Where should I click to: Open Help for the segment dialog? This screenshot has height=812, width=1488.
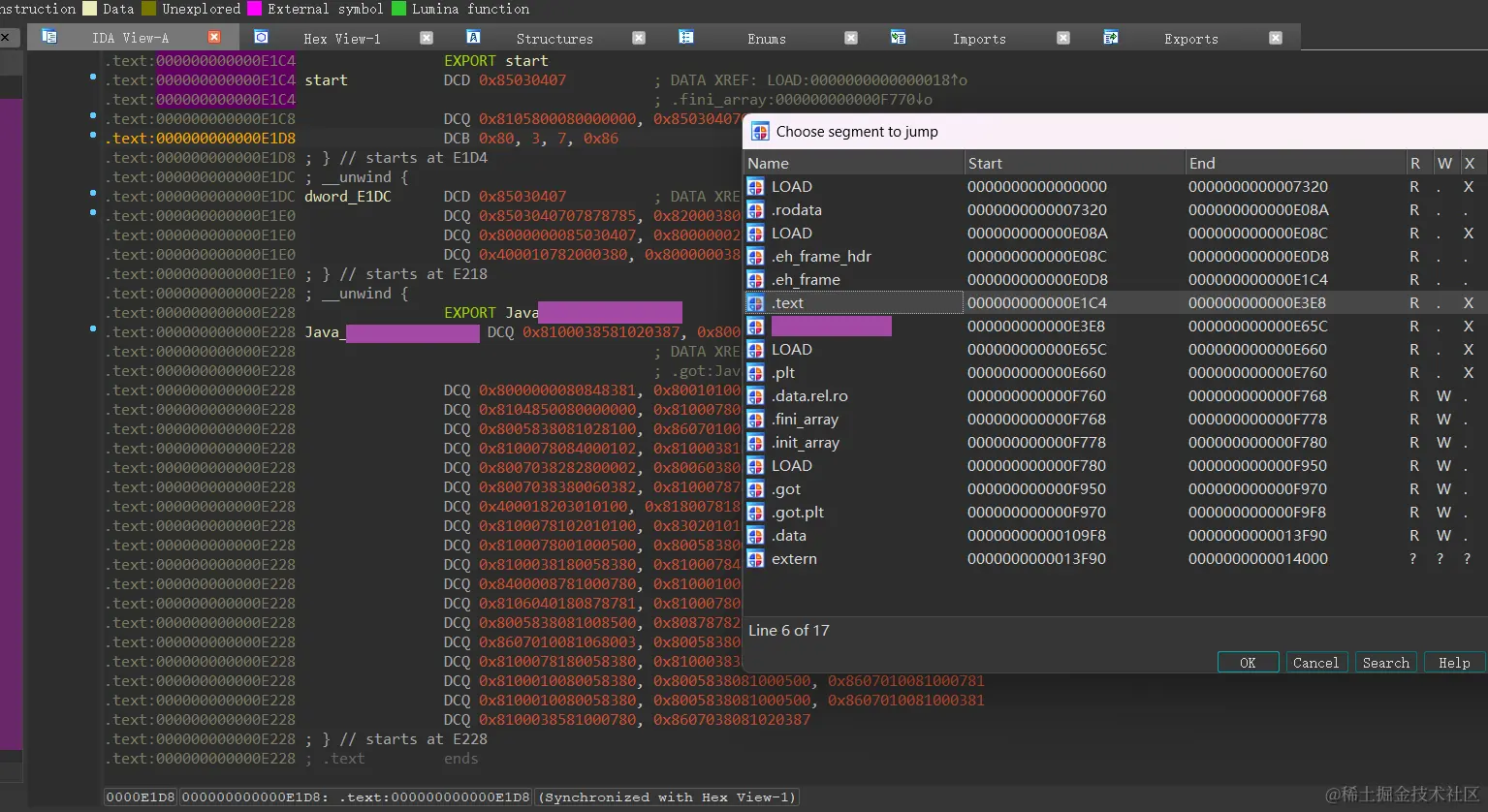(1454, 663)
